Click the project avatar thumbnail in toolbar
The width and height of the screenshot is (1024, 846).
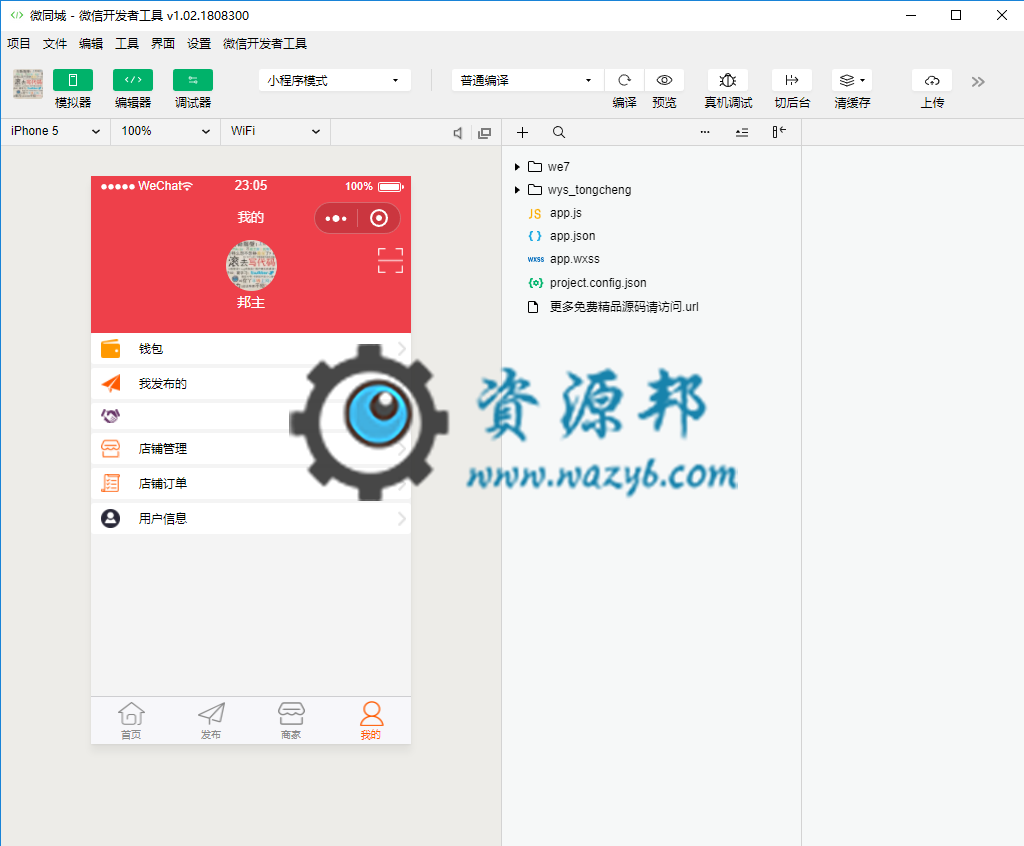pyautogui.click(x=28, y=84)
